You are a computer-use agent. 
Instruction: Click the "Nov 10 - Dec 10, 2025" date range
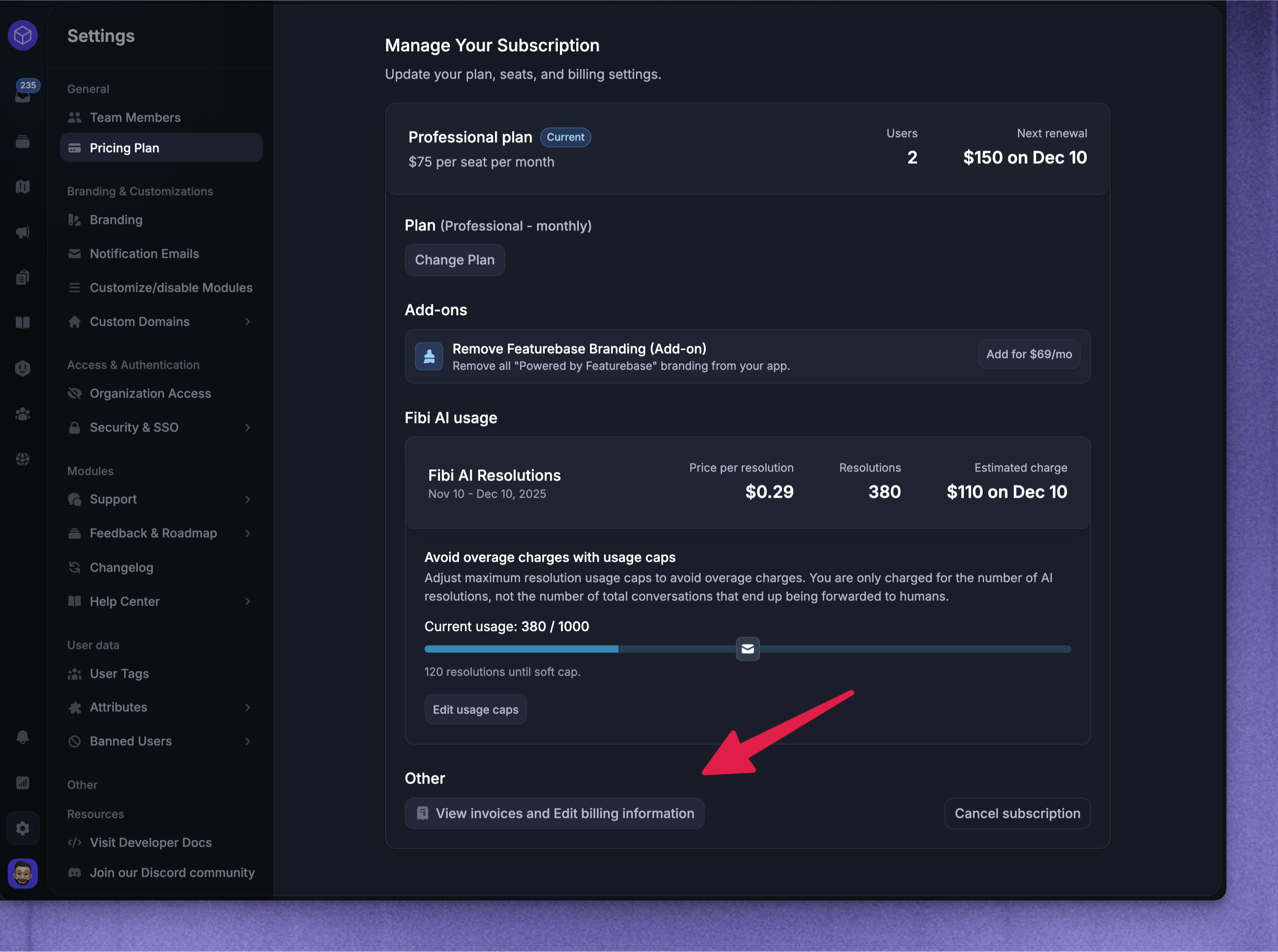click(487, 494)
